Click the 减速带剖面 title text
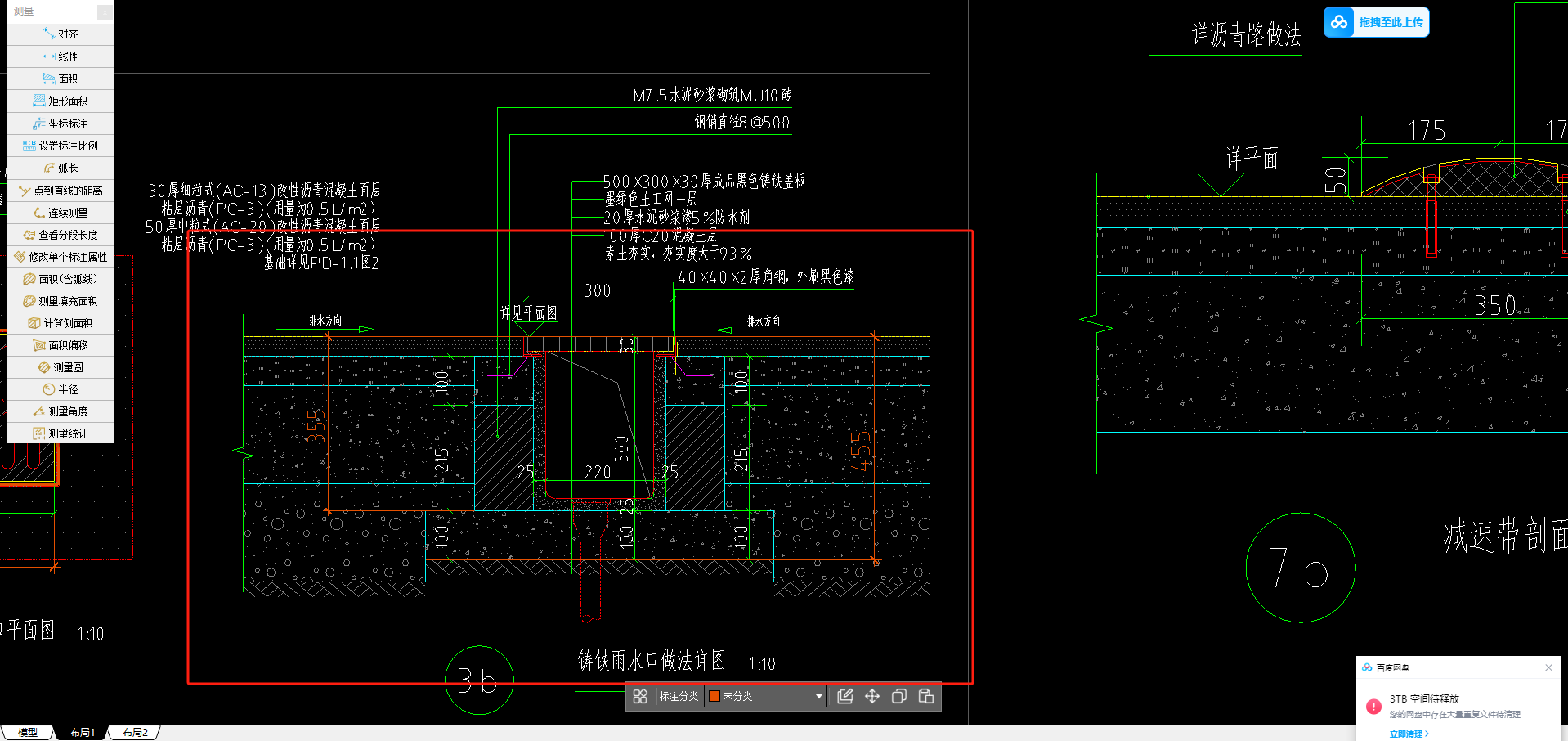Screen dimensions: 1568x741 pos(1505,537)
